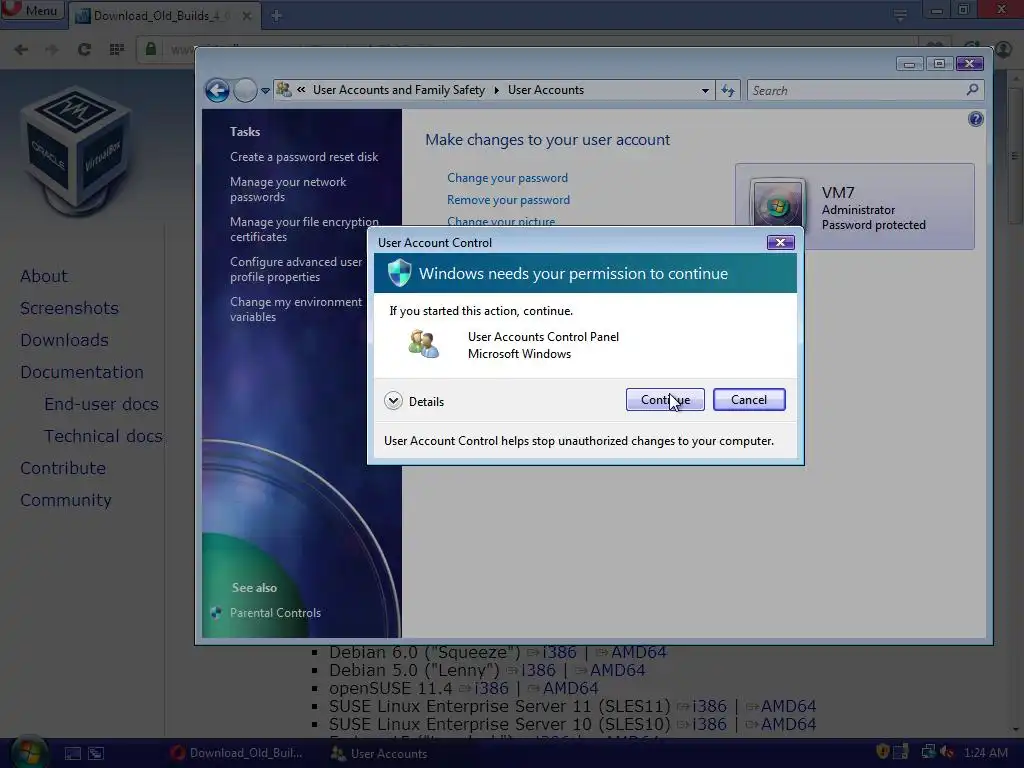Image resolution: width=1024 pixels, height=768 pixels.
Task: Open the address bar history dropdown arrow
Action: [x=705, y=91]
